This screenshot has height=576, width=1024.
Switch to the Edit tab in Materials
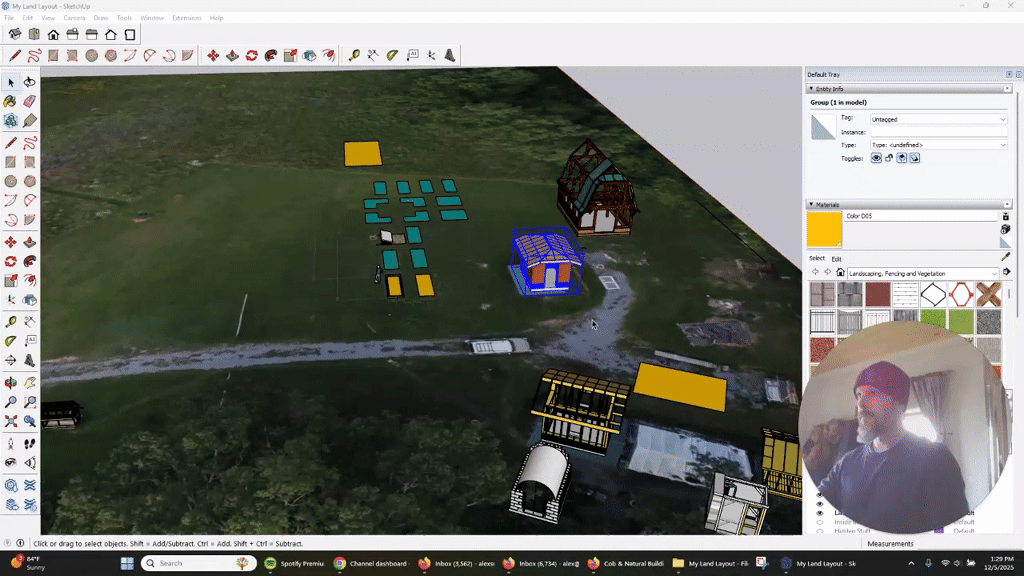tap(835, 259)
